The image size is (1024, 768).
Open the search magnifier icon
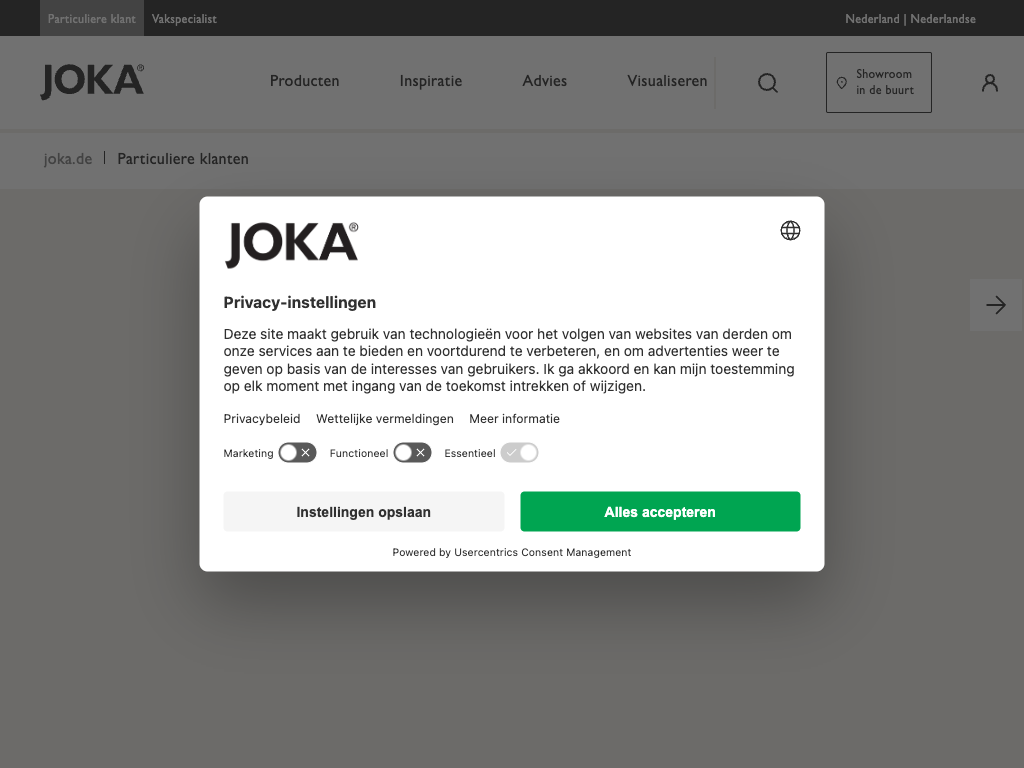tap(767, 83)
